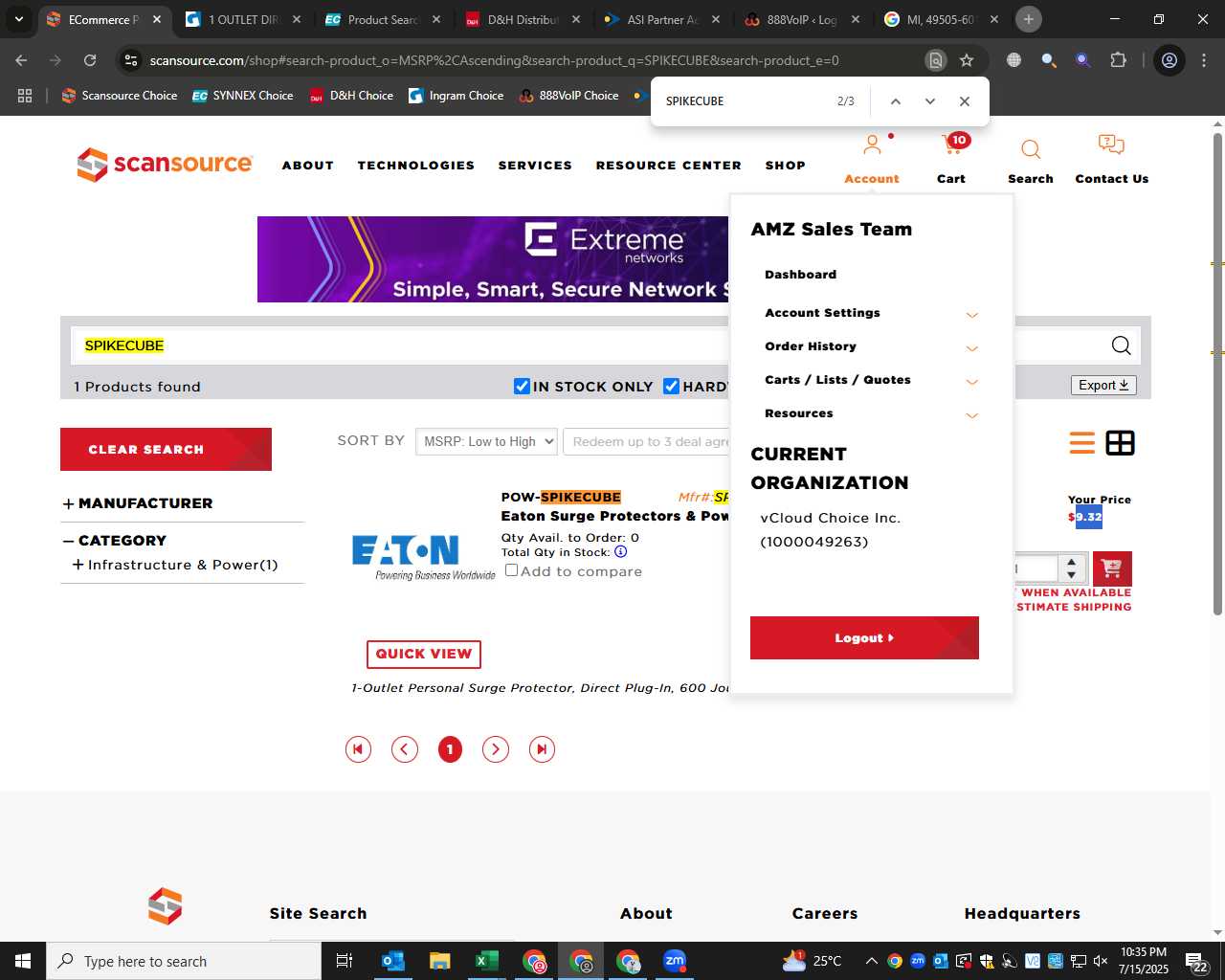Image resolution: width=1225 pixels, height=980 pixels.
Task: Open the SERVICES menu
Action: pyautogui.click(x=535, y=166)
